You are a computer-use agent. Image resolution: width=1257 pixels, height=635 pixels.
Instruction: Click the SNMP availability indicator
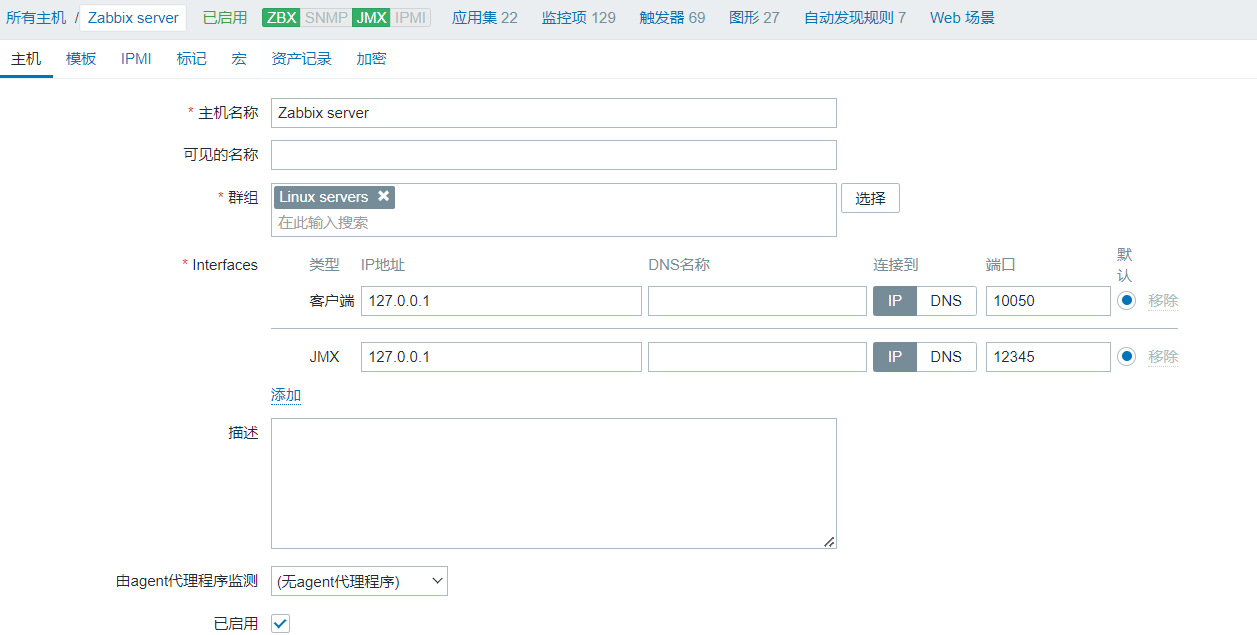tap(326, 18)
